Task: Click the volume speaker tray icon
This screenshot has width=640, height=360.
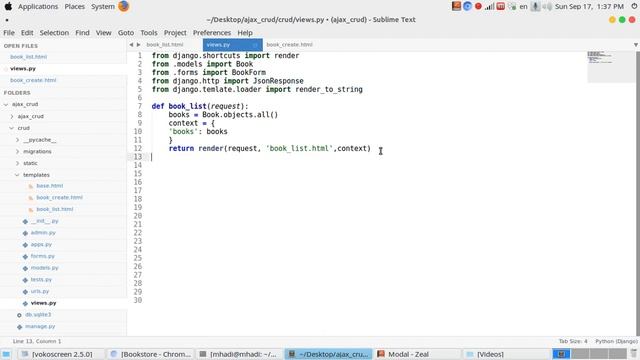Action: click(x=547, y=7)
